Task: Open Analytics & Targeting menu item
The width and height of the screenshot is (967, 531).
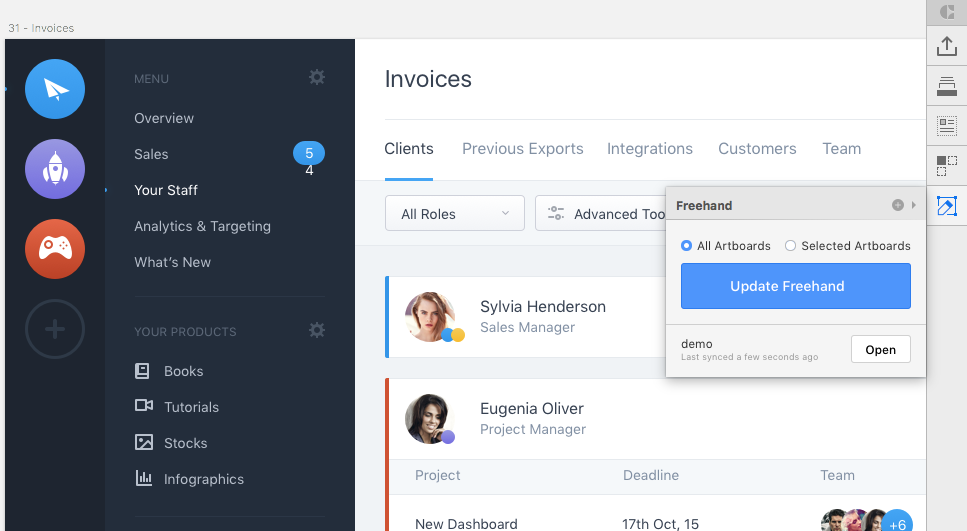Action: tap(202, 226)
